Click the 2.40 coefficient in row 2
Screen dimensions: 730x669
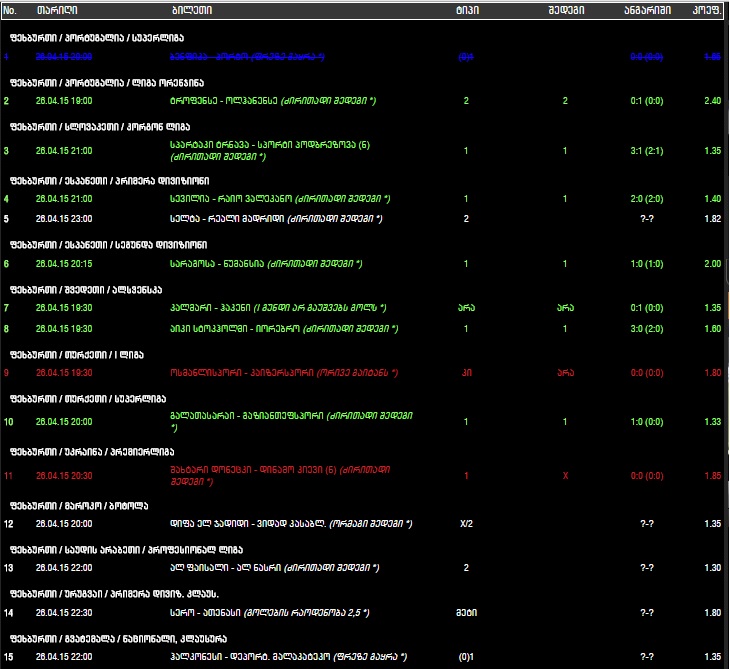(712, 101)
